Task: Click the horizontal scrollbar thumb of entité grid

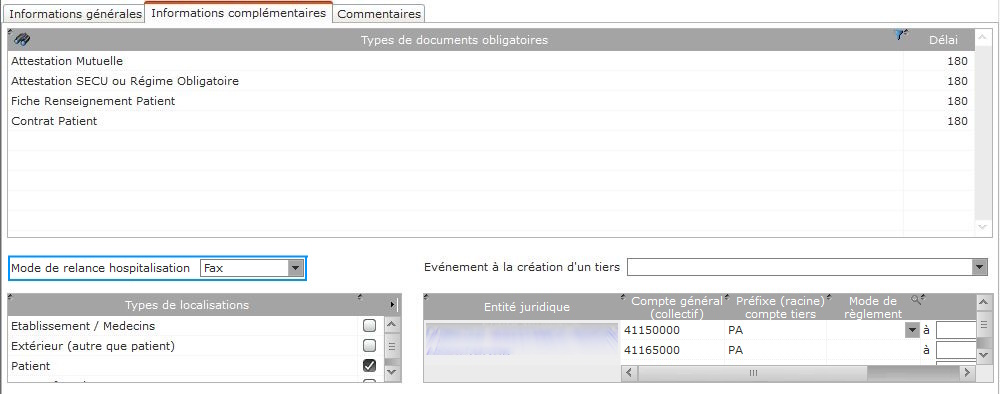Action: point(753,372)
